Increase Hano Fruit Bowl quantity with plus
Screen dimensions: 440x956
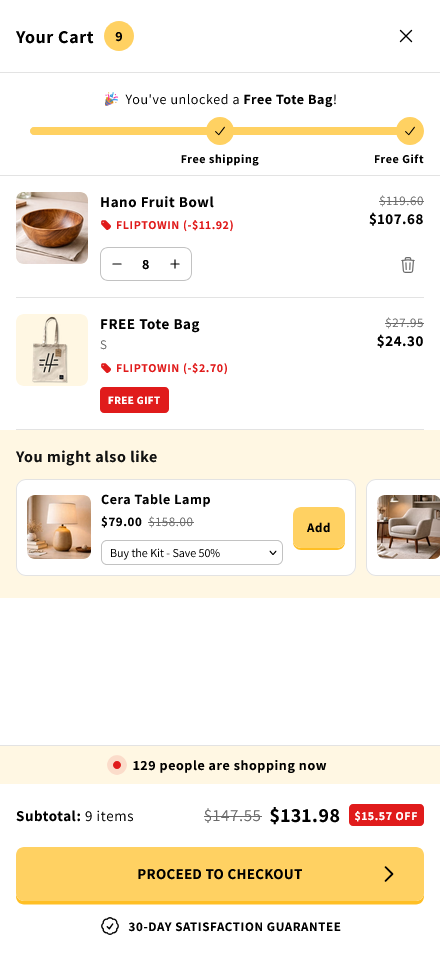[175, 264]
